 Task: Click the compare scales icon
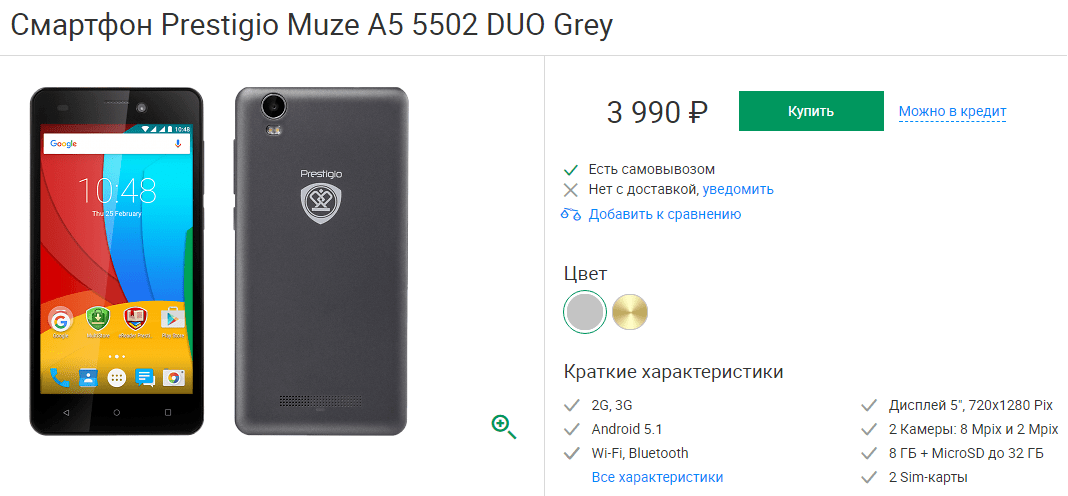pyautogui.click(x=571, y=215)
